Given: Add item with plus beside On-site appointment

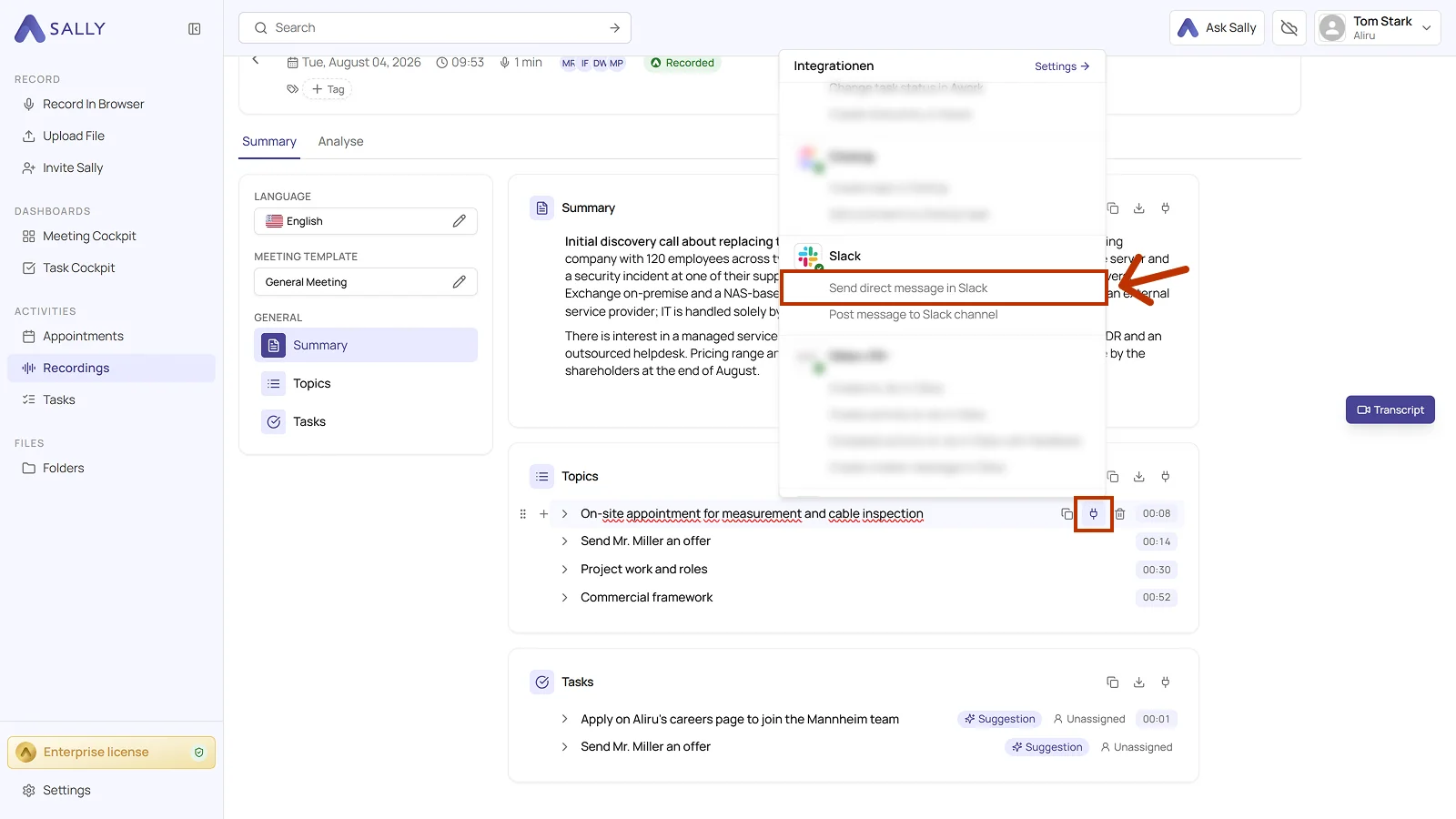Looking at the screenshot, I should tap(543, 514).
